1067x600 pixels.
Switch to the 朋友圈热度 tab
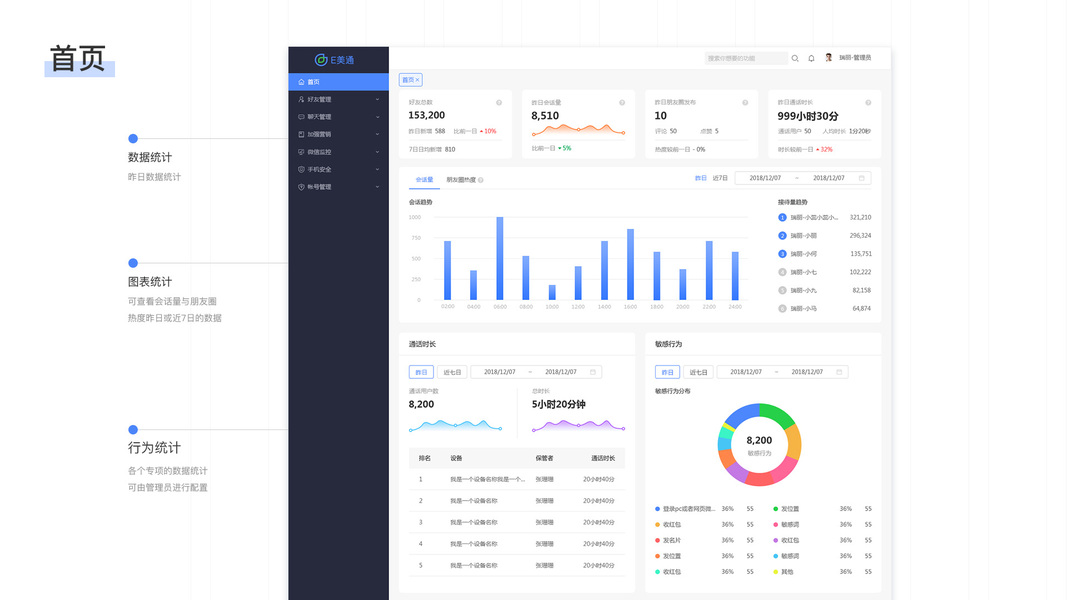461,180
